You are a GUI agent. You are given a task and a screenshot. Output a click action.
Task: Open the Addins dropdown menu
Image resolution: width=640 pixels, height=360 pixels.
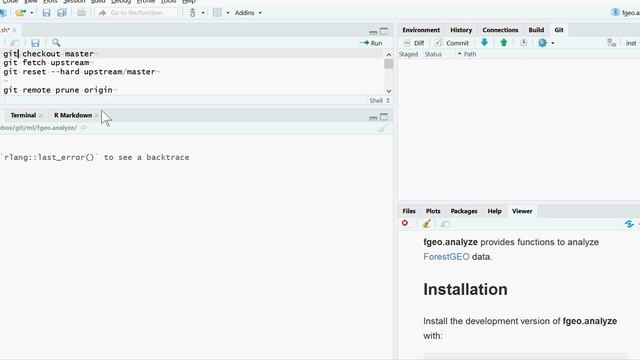coord(248,13)
